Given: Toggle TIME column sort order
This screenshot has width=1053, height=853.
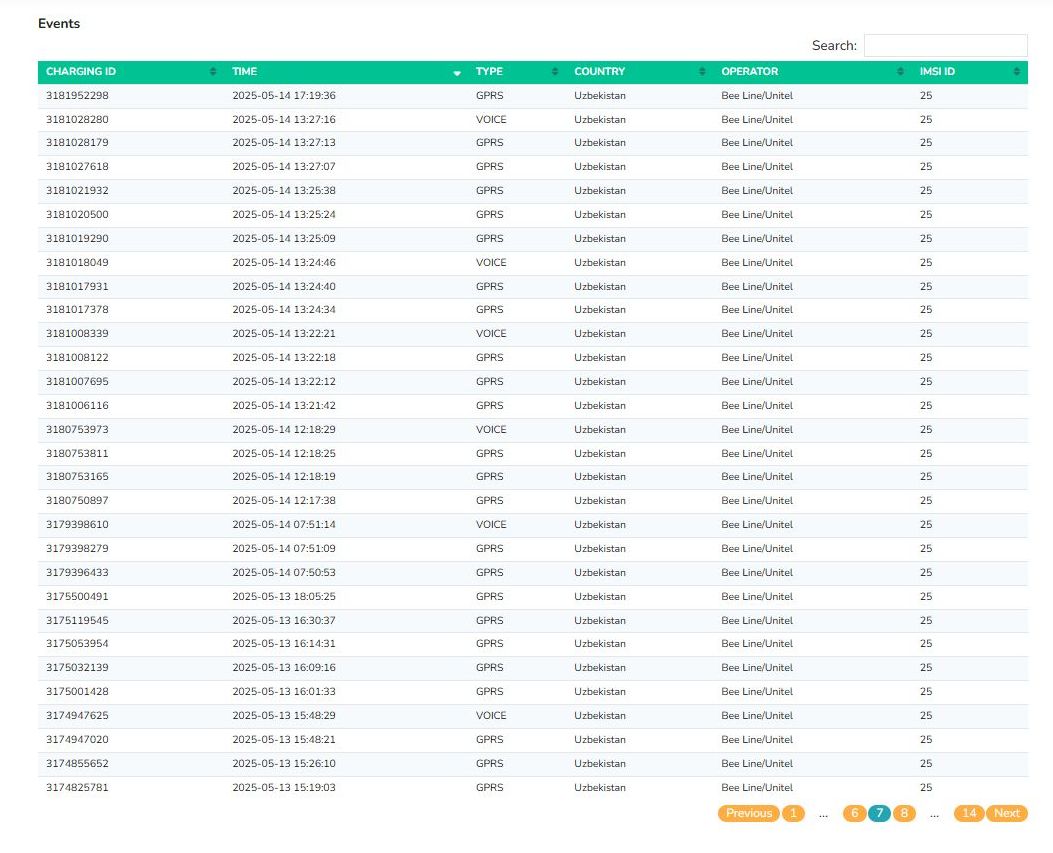Looking at the screenshot, I should [x=243, y=71].
